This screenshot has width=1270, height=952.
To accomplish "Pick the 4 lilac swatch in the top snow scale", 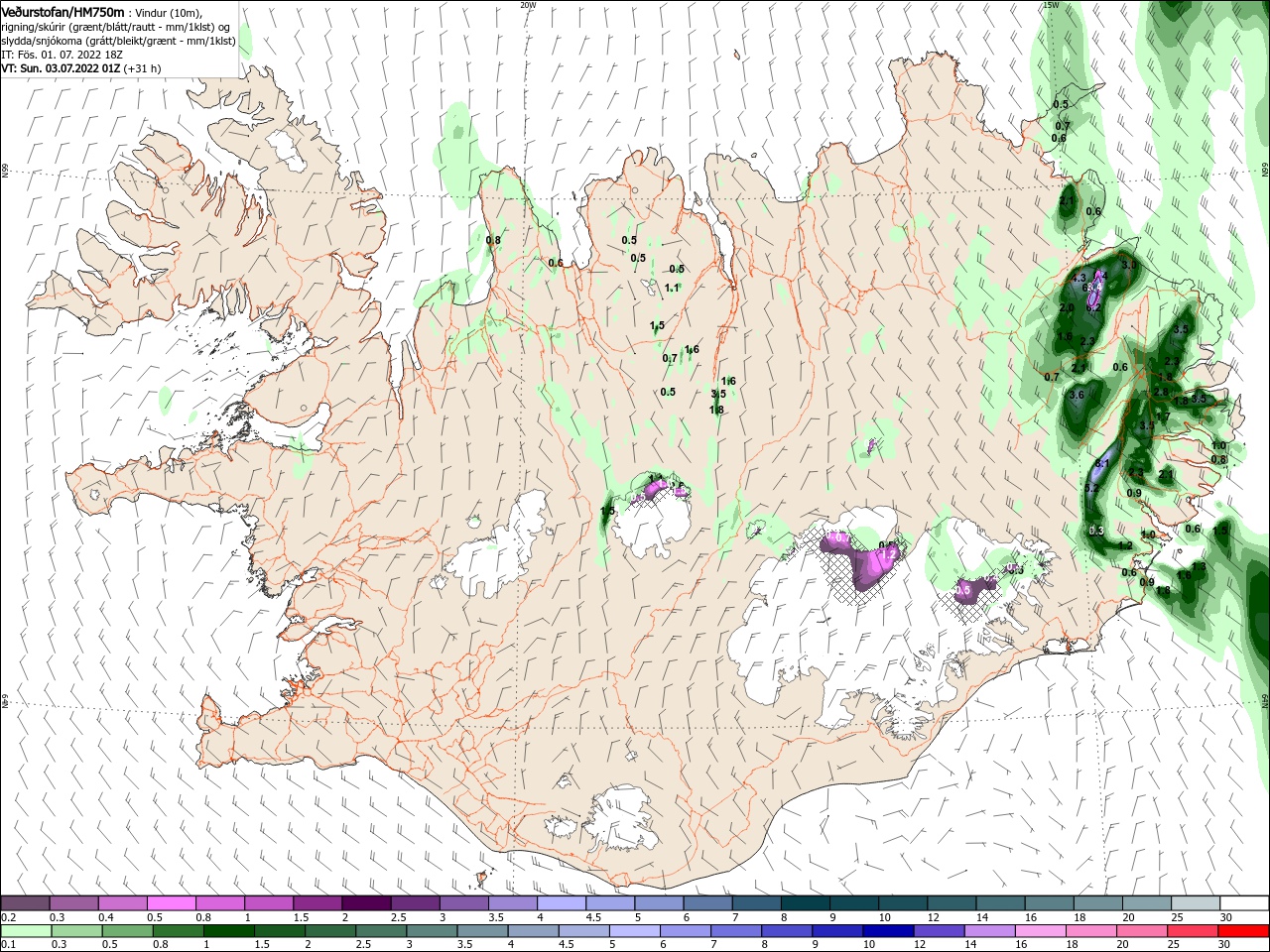I will (x=561, y=902).
